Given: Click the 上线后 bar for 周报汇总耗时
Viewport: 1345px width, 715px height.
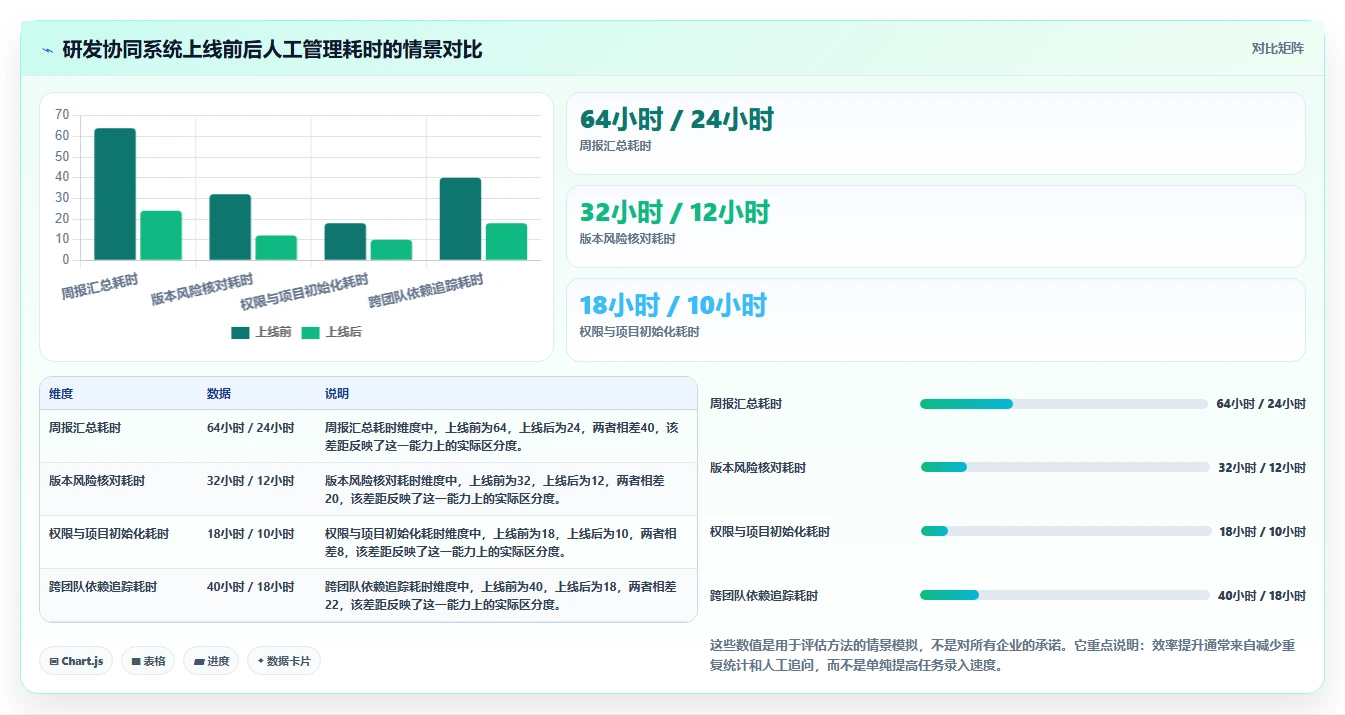Looking at the screenshot, I should 161,236.
